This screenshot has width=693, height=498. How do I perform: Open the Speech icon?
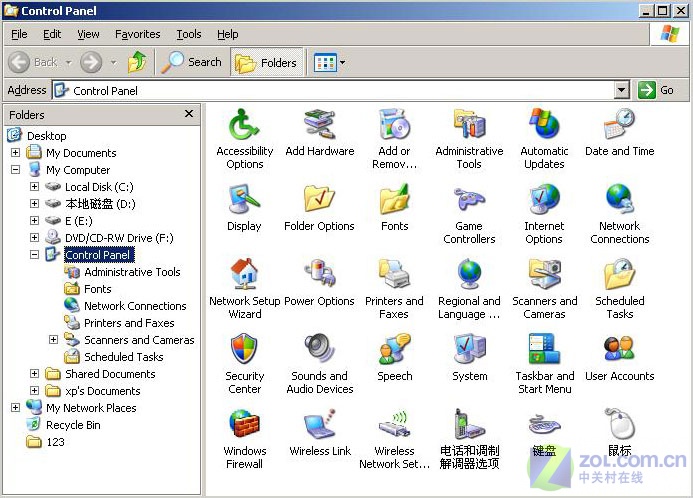click(x=394, y=350)
